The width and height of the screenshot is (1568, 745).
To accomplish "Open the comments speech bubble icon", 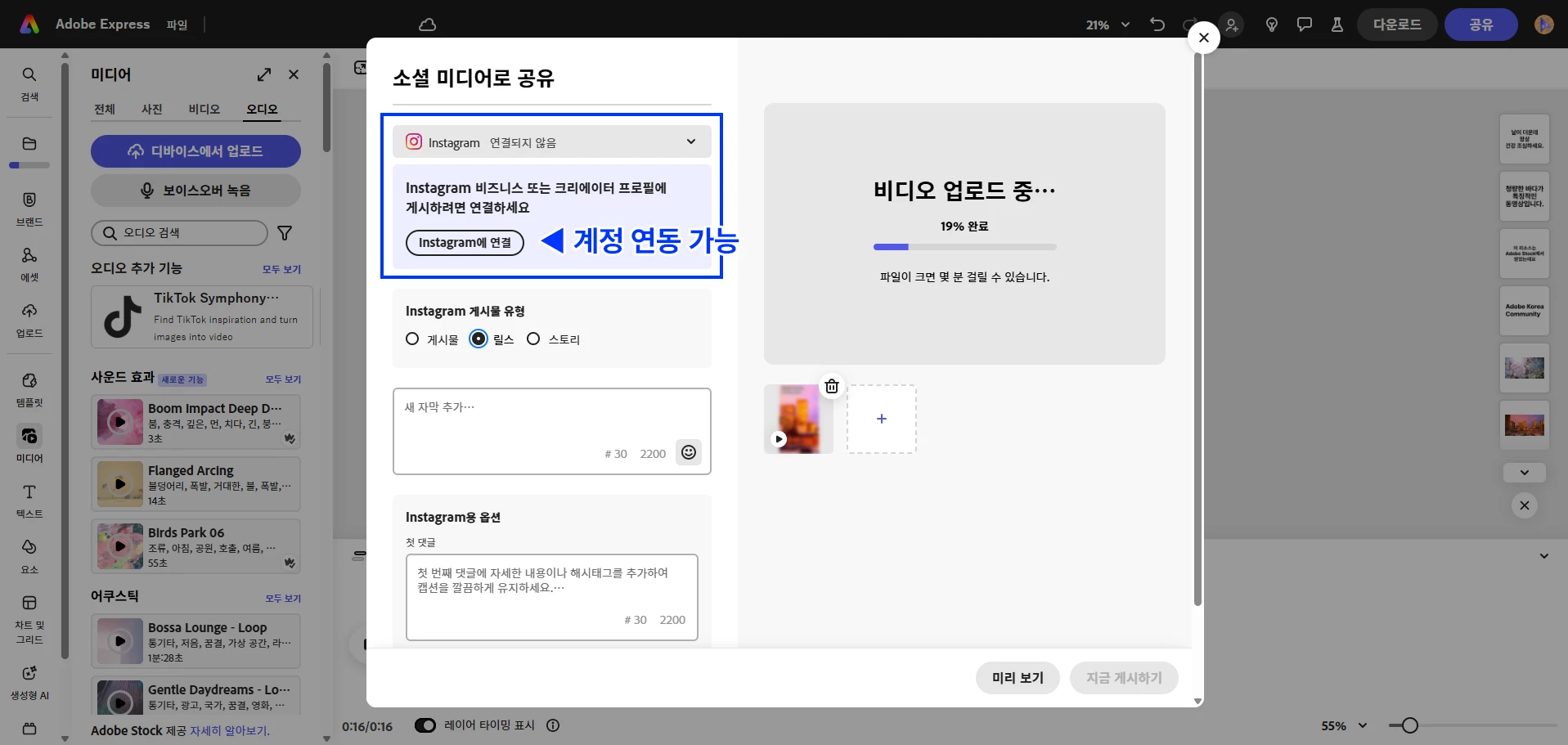I will coord(1304,25).
